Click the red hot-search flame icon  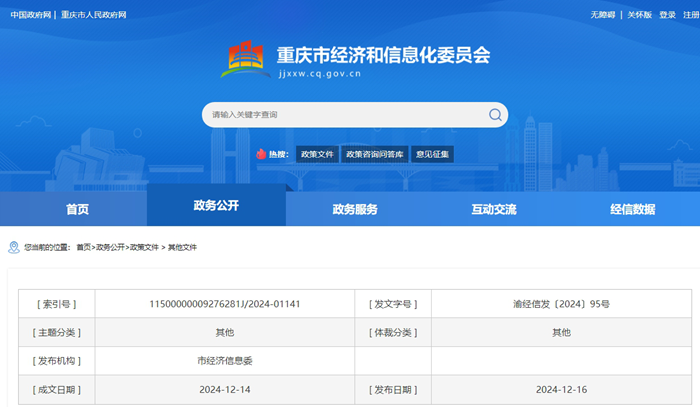(x=261, y=154)
